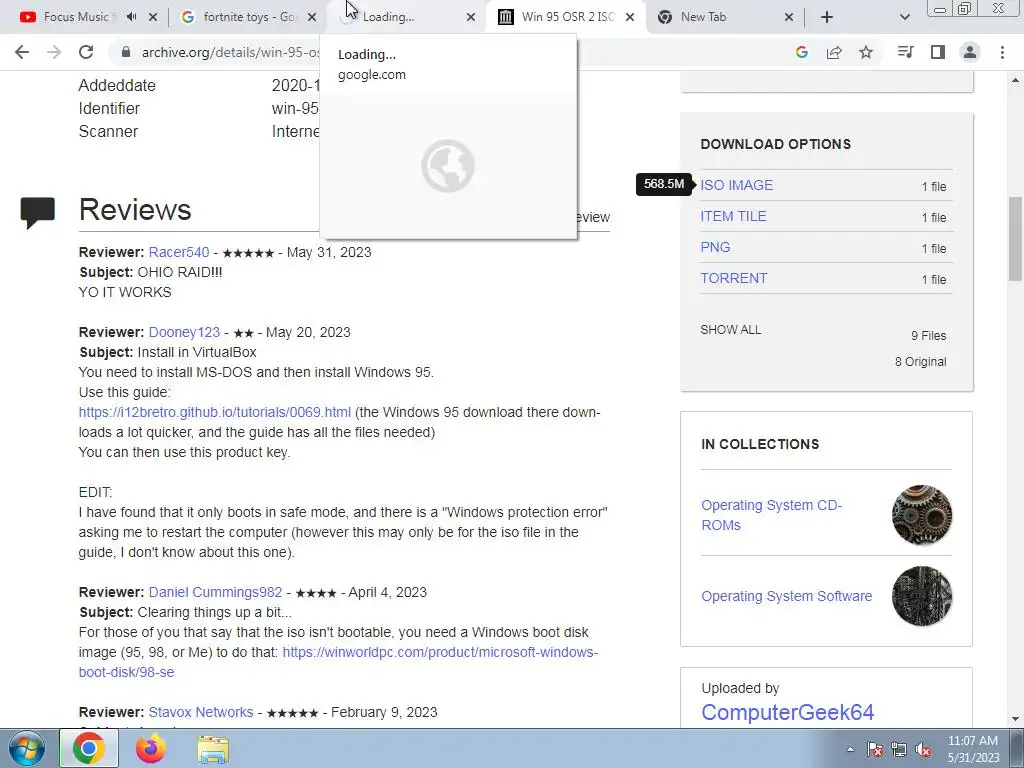Reload the archive.org page
The width and height of the screenshot is (1024, 768).
pyautogui.click(x=86, y=52)
